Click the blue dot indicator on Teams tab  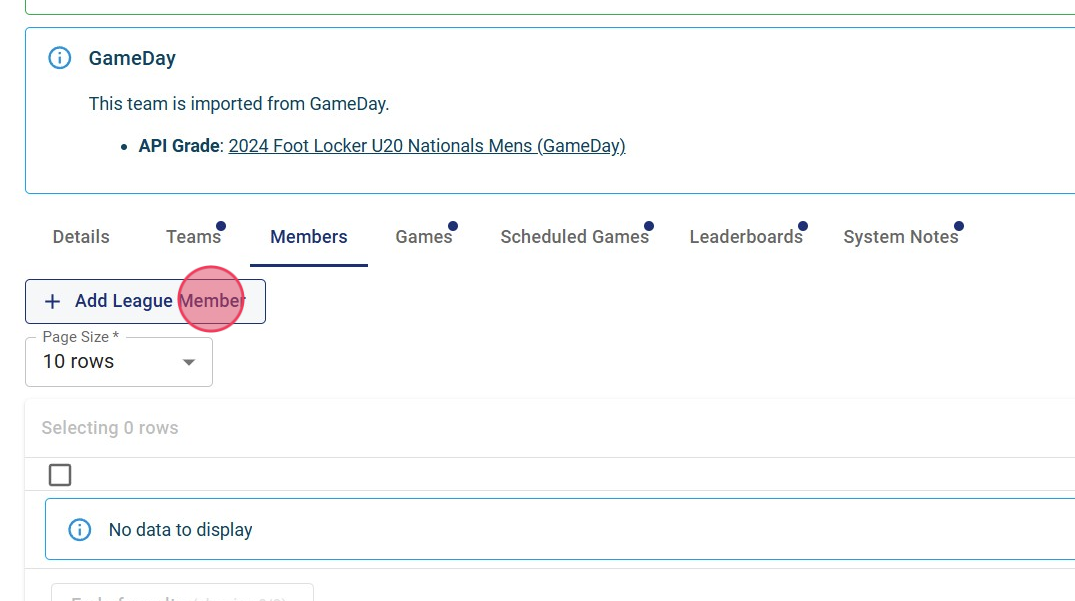[x=220, y=226]
